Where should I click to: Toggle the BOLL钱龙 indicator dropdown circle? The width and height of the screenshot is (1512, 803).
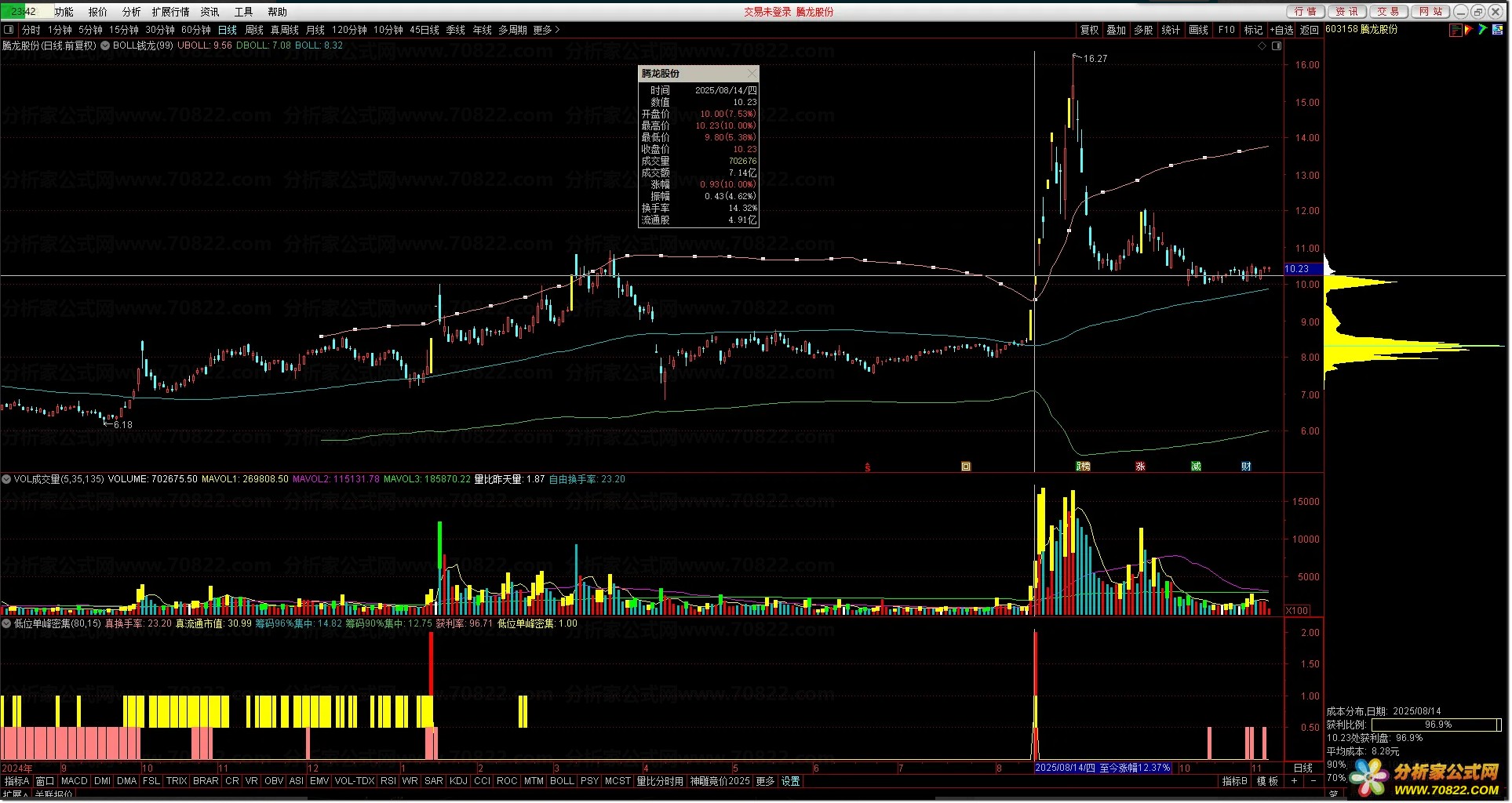(x=104, y=45)
